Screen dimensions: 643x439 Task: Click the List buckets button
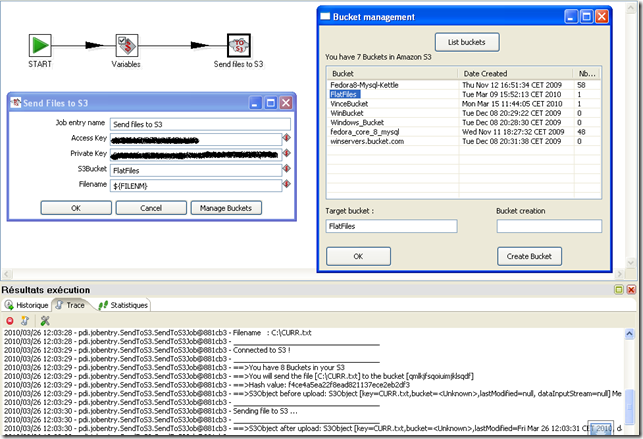coord(466,42)
